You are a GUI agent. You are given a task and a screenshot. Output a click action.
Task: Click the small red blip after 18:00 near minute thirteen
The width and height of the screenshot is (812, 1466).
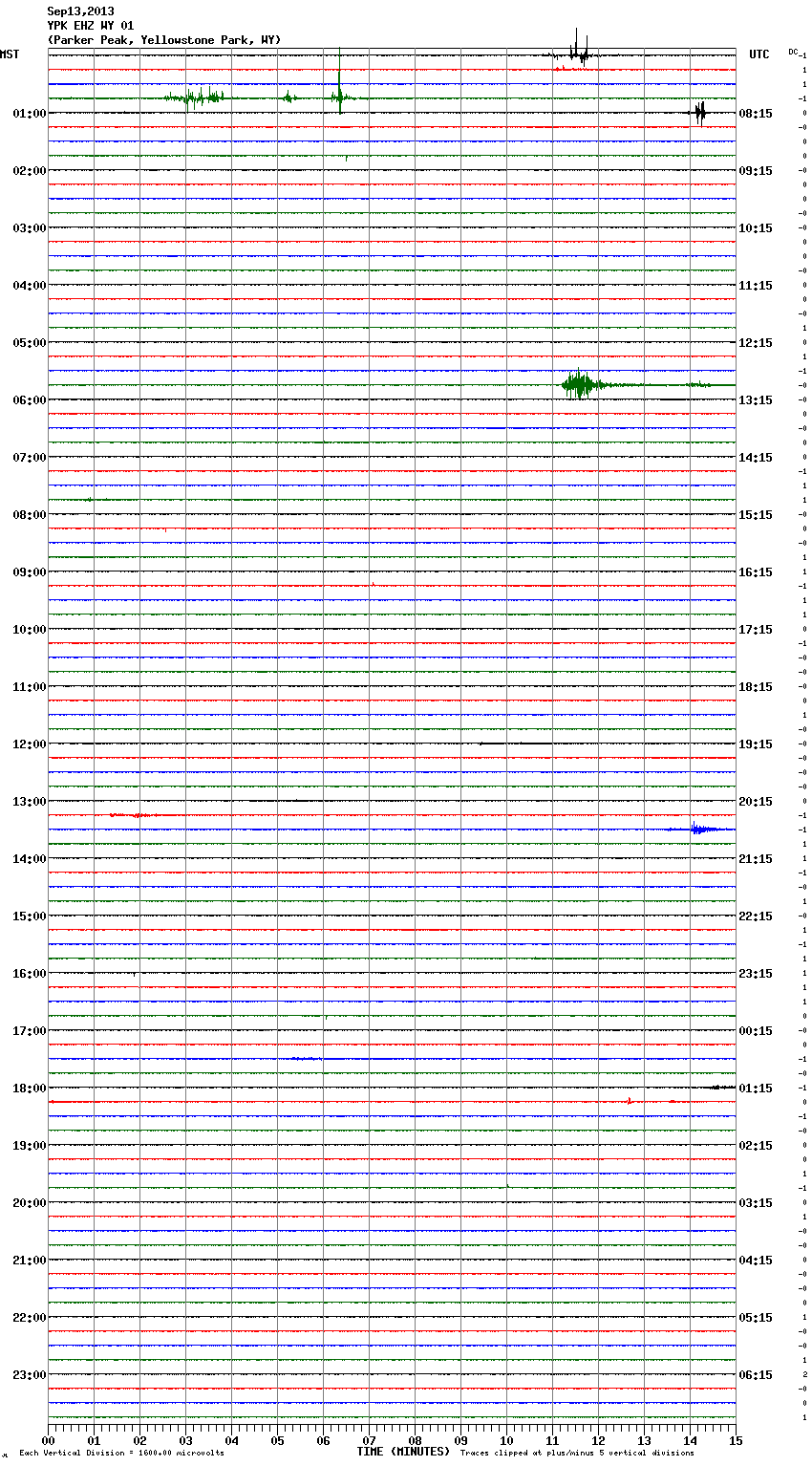[630, 1101]
